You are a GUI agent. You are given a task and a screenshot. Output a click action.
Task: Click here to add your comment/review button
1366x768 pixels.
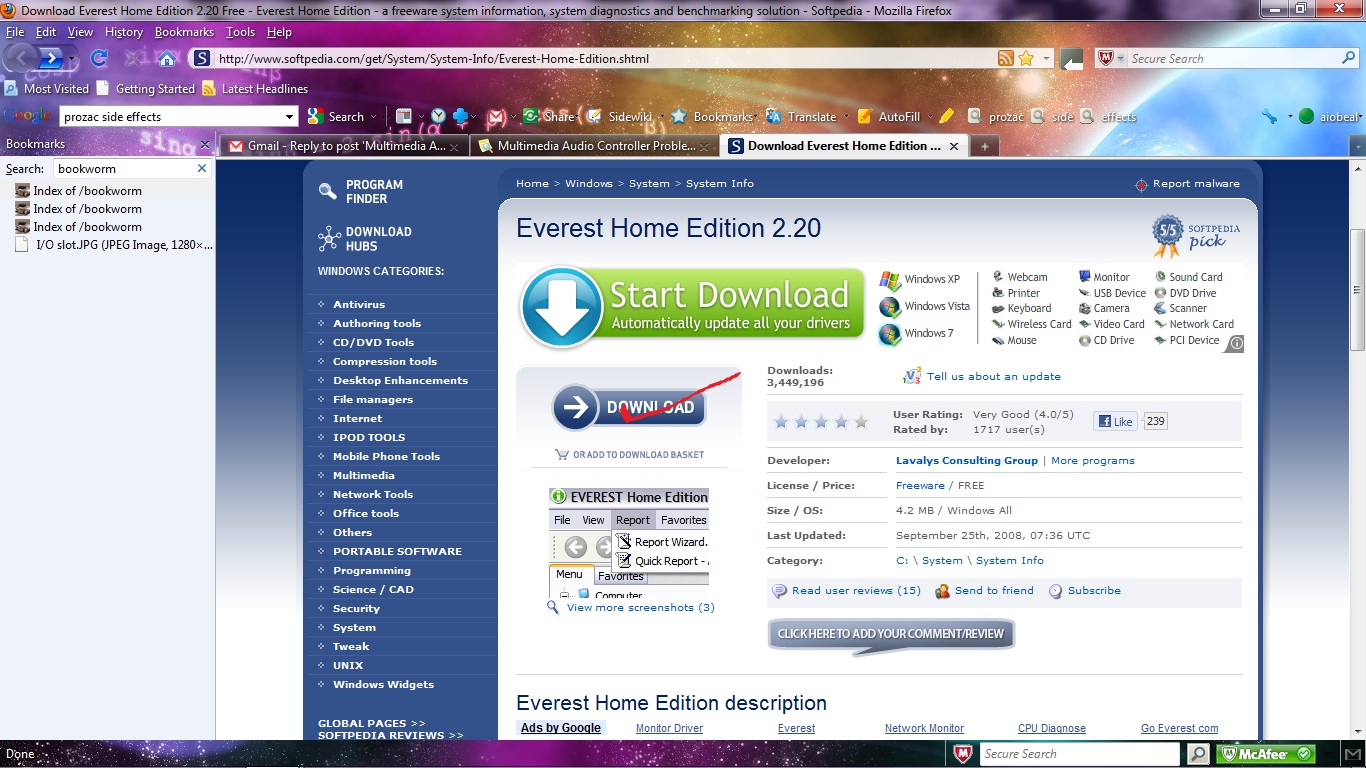pyautogui.click(x=890, y=634)
